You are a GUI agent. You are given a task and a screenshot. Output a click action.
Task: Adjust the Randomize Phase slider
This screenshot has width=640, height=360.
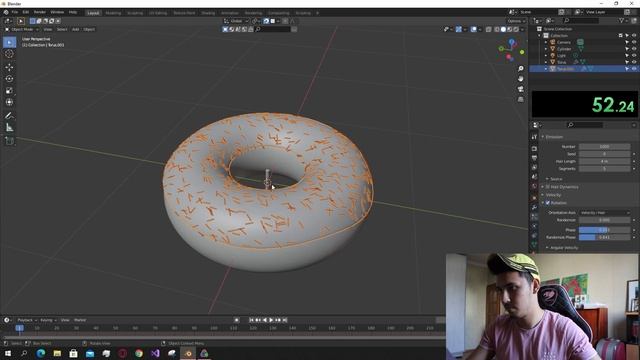coord(605,237)
